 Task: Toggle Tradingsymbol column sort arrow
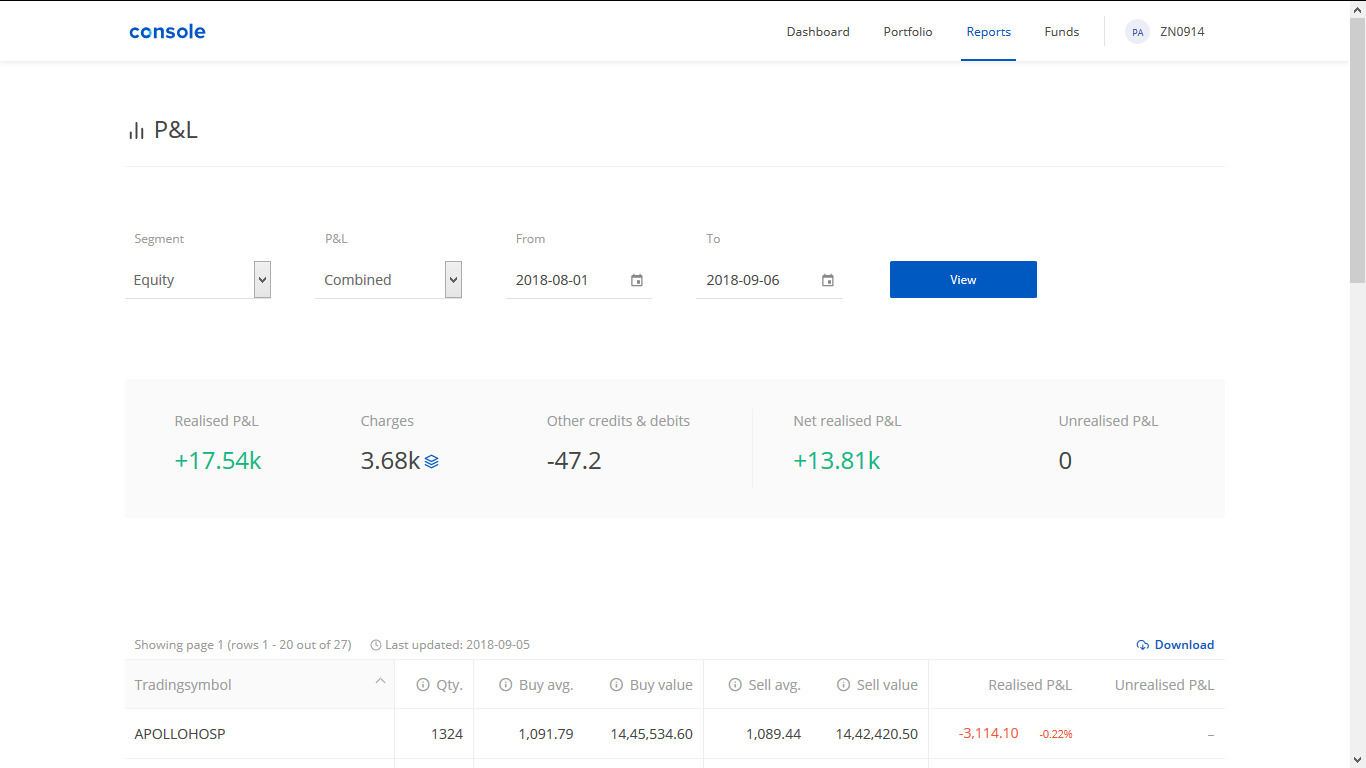click(380, 681)
